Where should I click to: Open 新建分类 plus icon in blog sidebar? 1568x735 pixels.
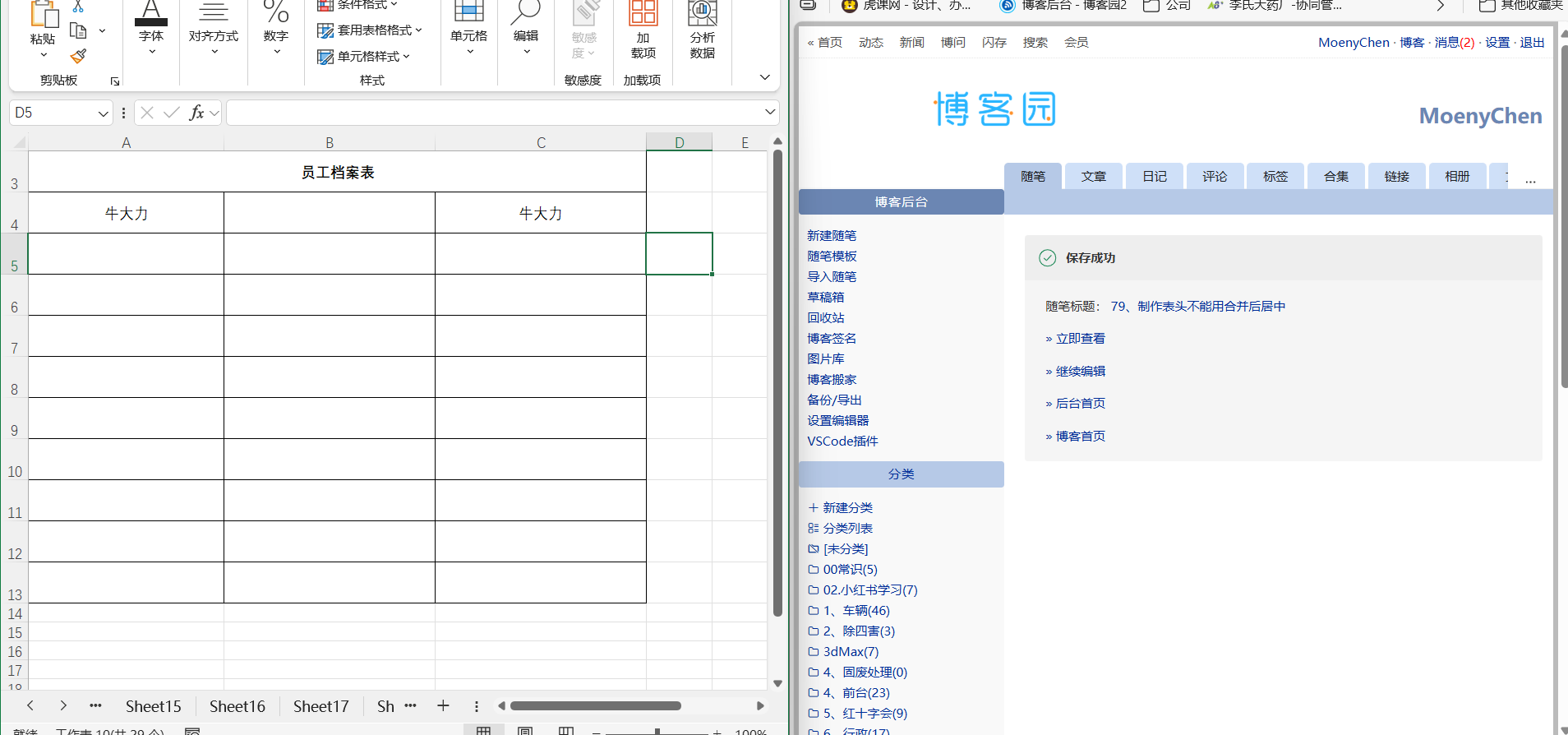point(813,507)
